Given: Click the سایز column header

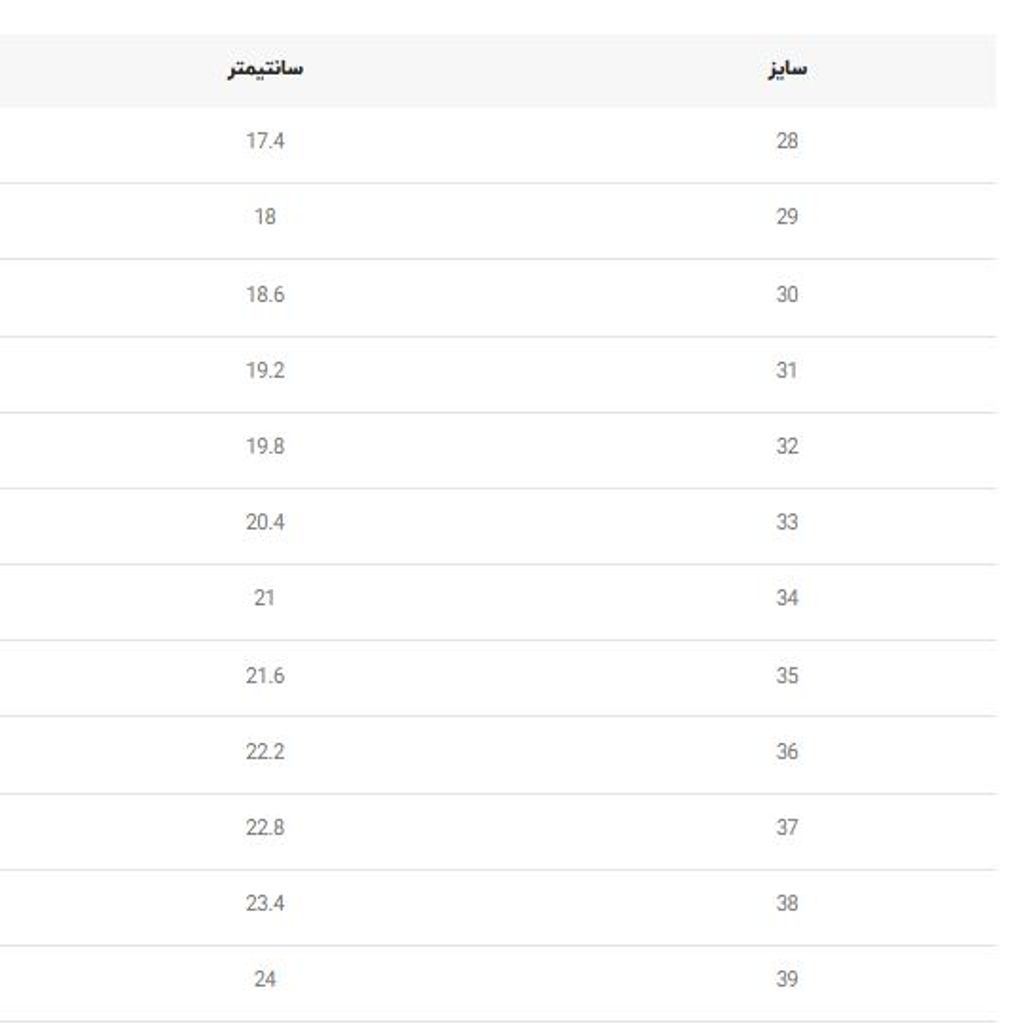Looking at the screenshot, I should pyautogui.click(x=787, y=70).
